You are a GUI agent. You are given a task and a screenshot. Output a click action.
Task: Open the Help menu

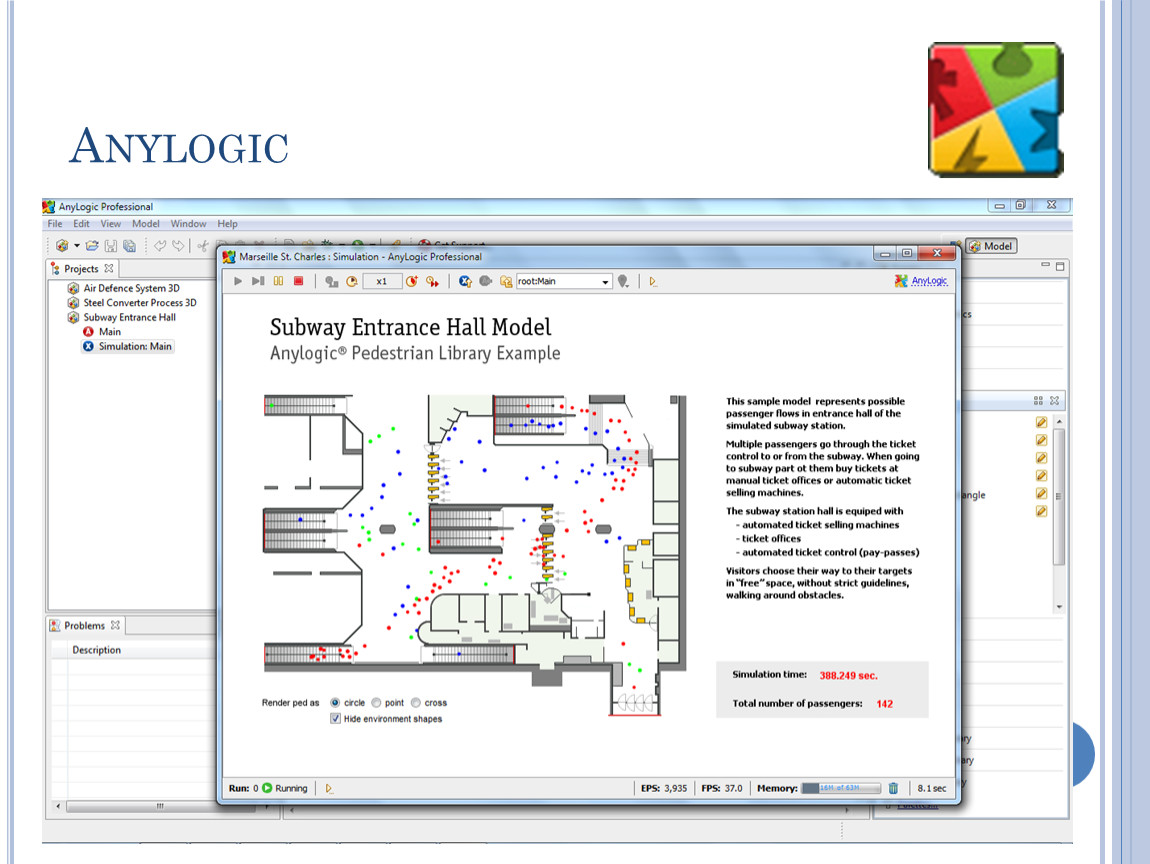227,224
